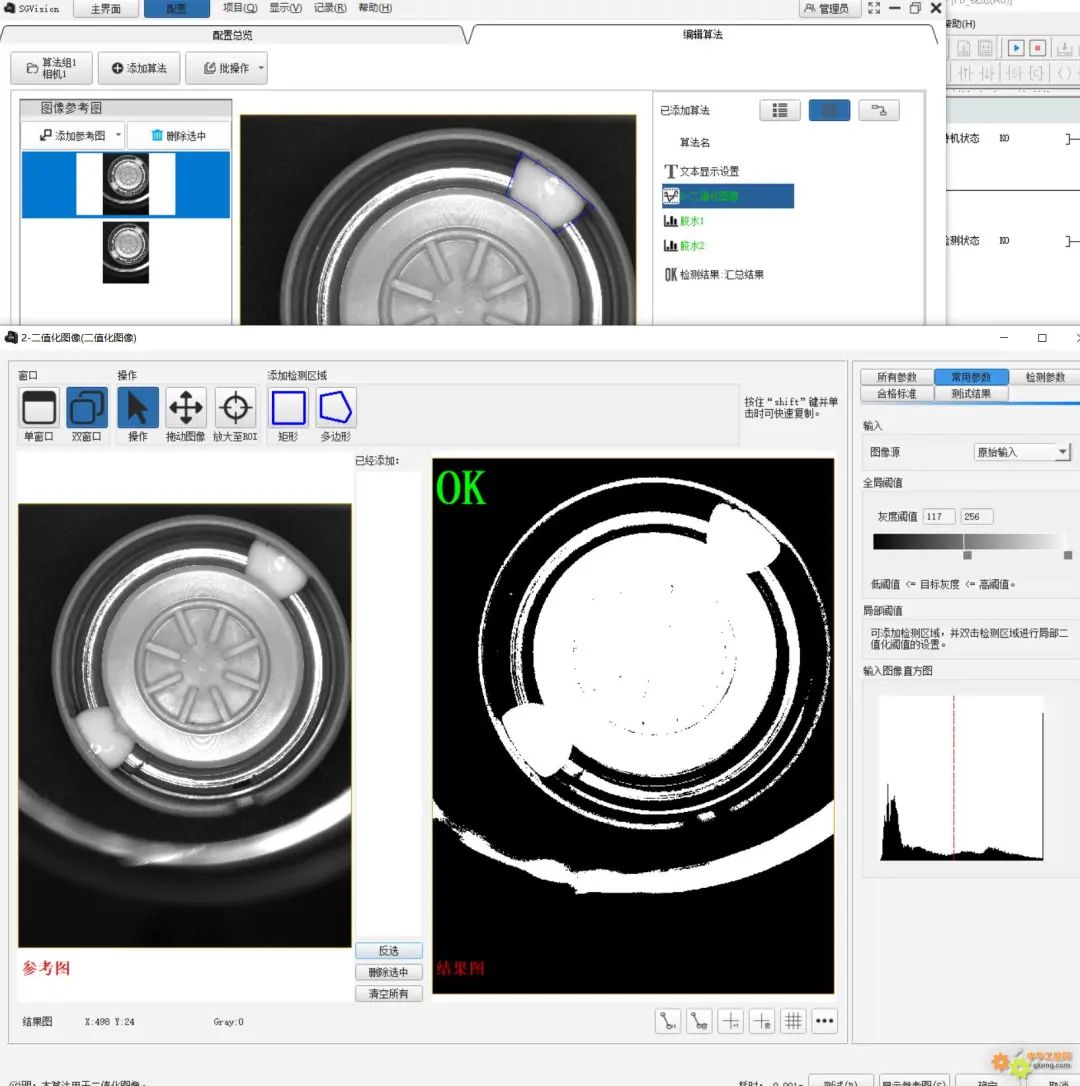This screenshot has height=1086, width=1080.
Task: Open 帮助(H) menu in background window
Action: pos(962,24)
